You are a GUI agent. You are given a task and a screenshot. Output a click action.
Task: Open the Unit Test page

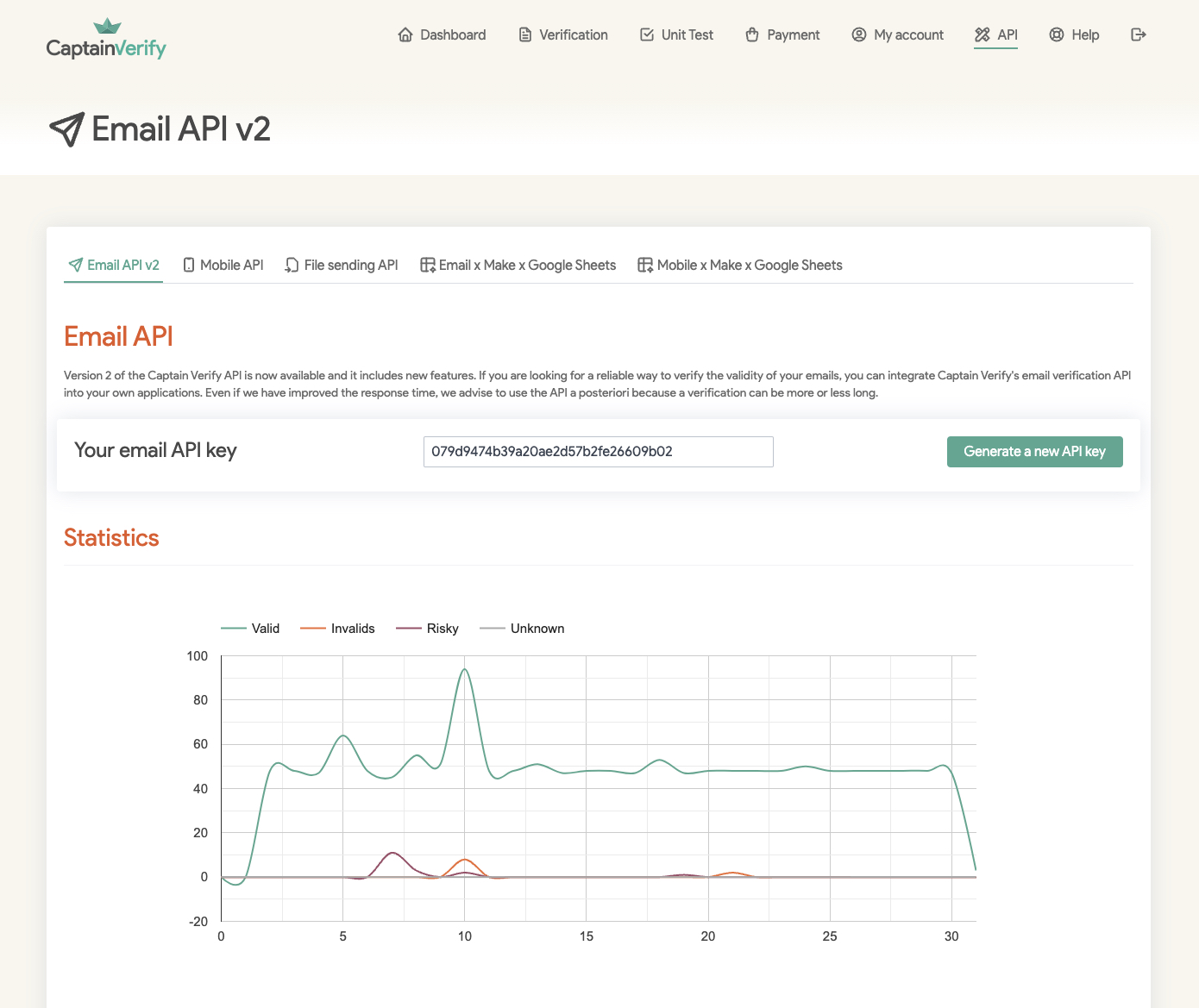click(x=676, y=34)
